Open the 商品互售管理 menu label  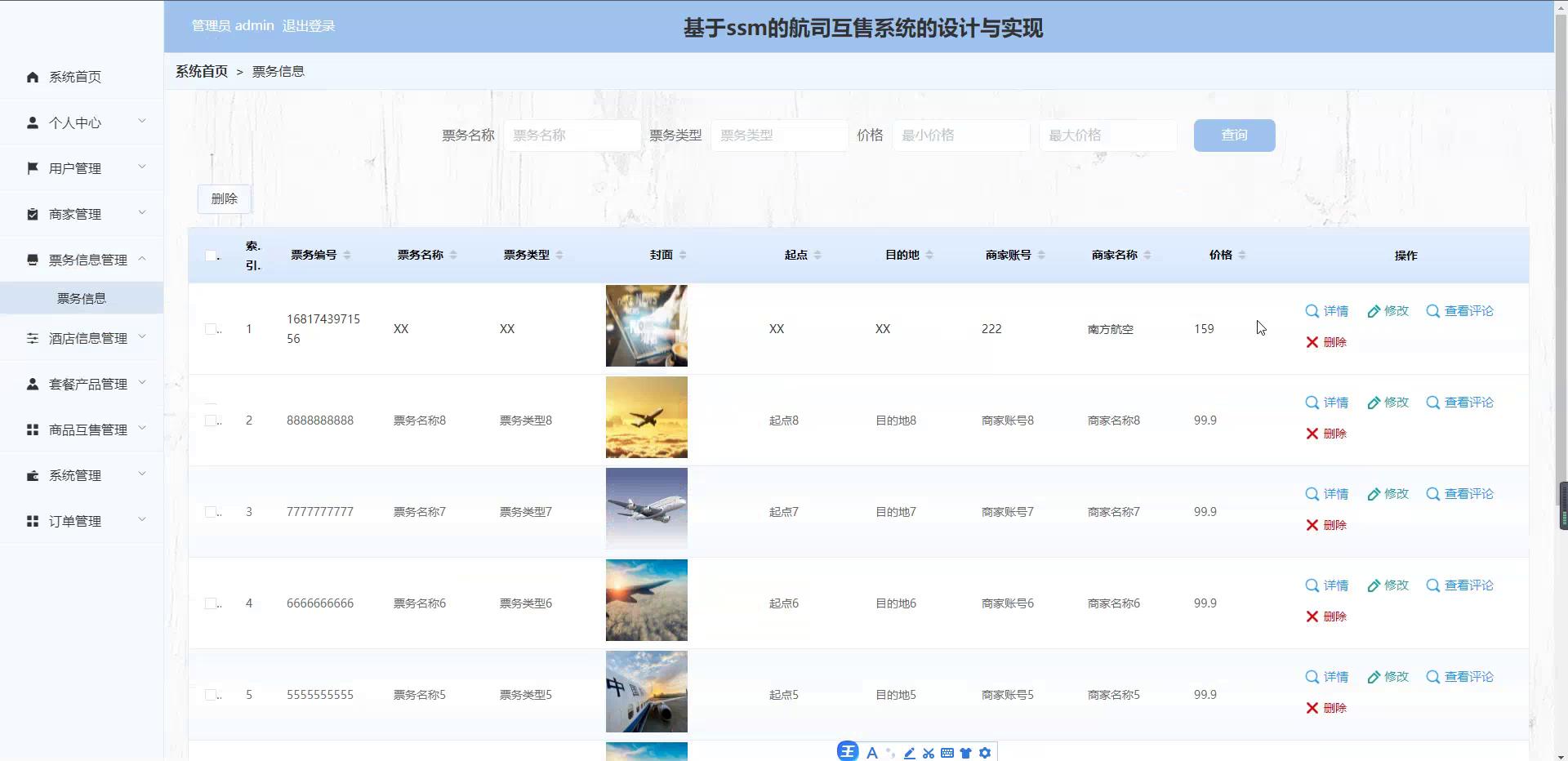pos(88,429)
